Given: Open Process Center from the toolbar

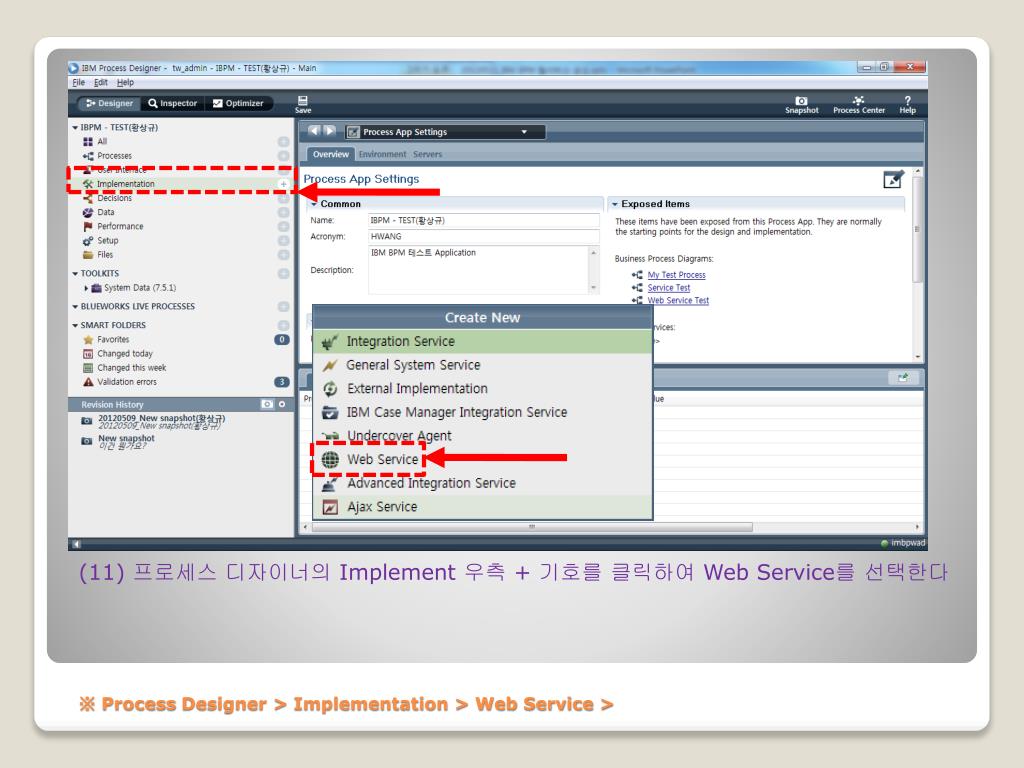Looking at the screenshot, I should (858, 100).
